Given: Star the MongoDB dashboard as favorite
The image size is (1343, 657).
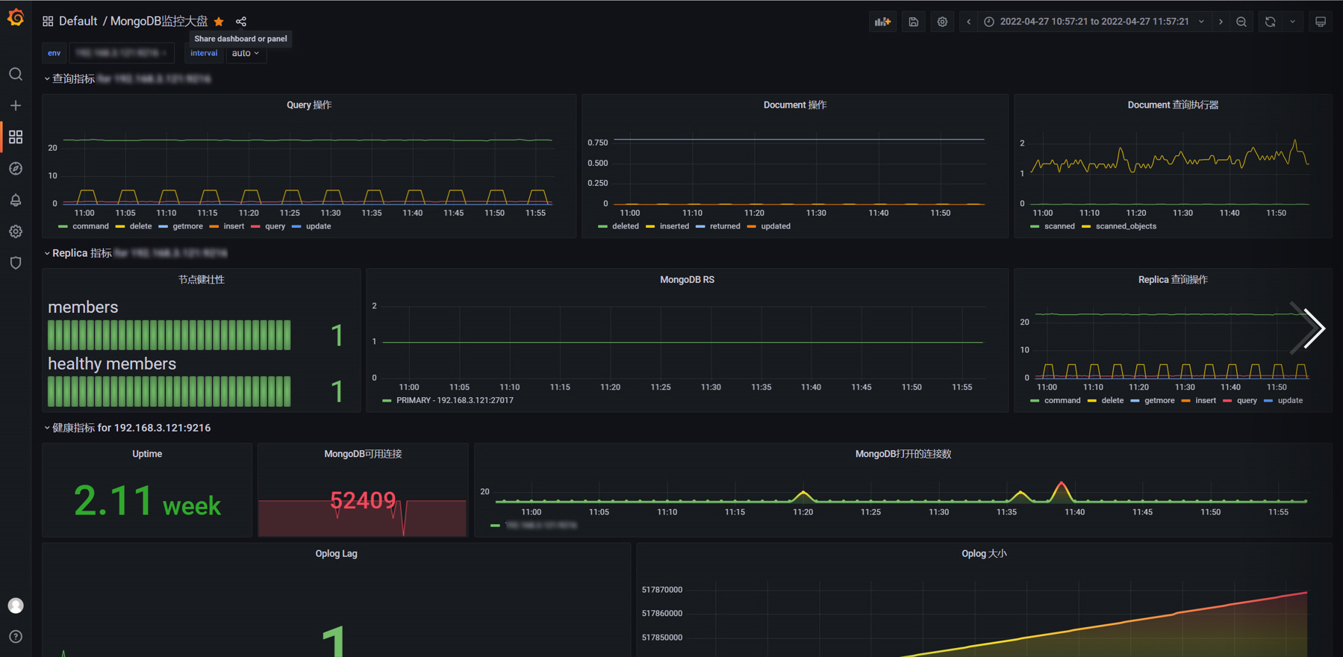Looking at the screenshot, I should click(x=219, y=21).
